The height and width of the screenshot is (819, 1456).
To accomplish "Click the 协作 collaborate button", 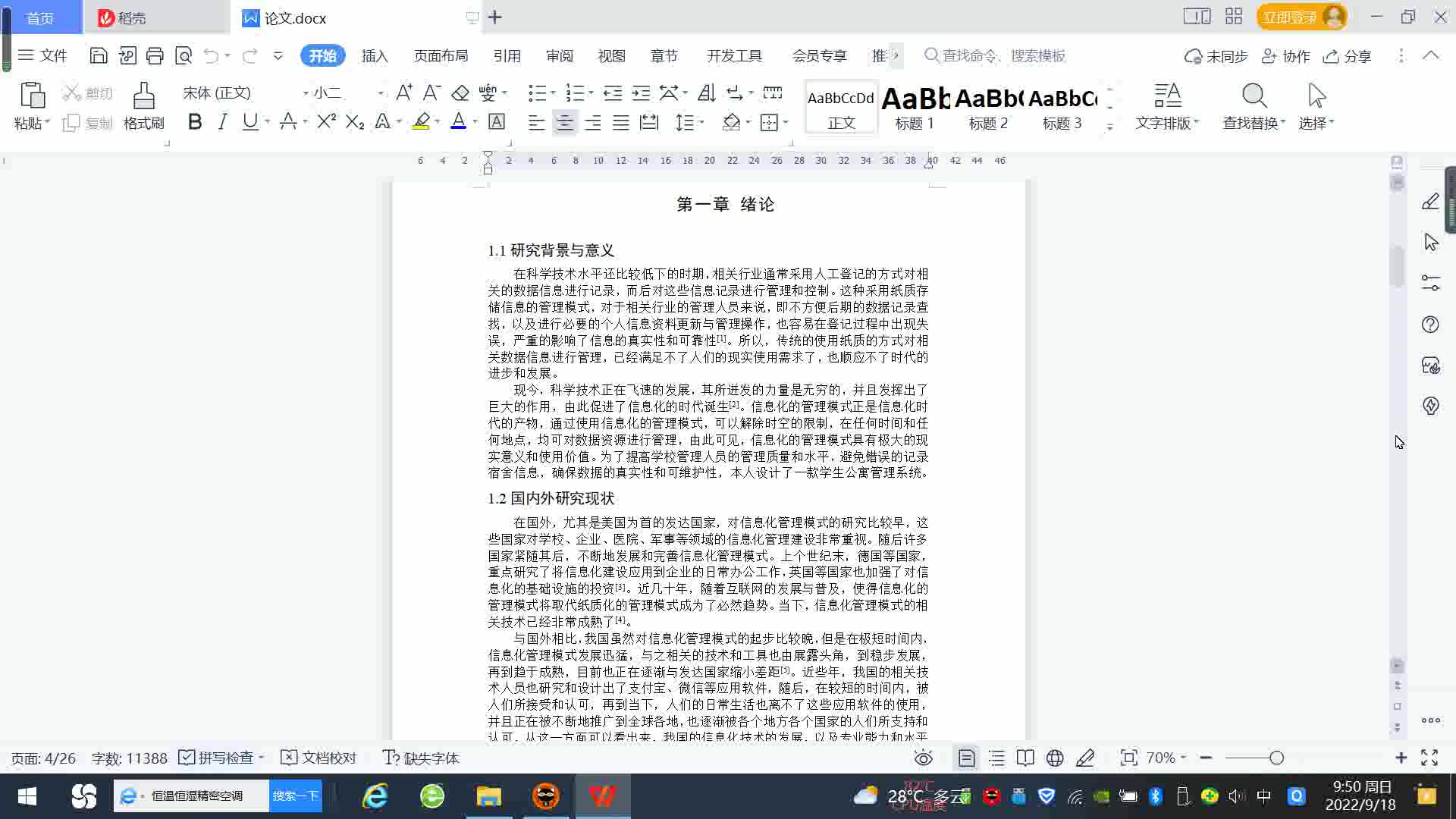I will [x=1286, y=56].
